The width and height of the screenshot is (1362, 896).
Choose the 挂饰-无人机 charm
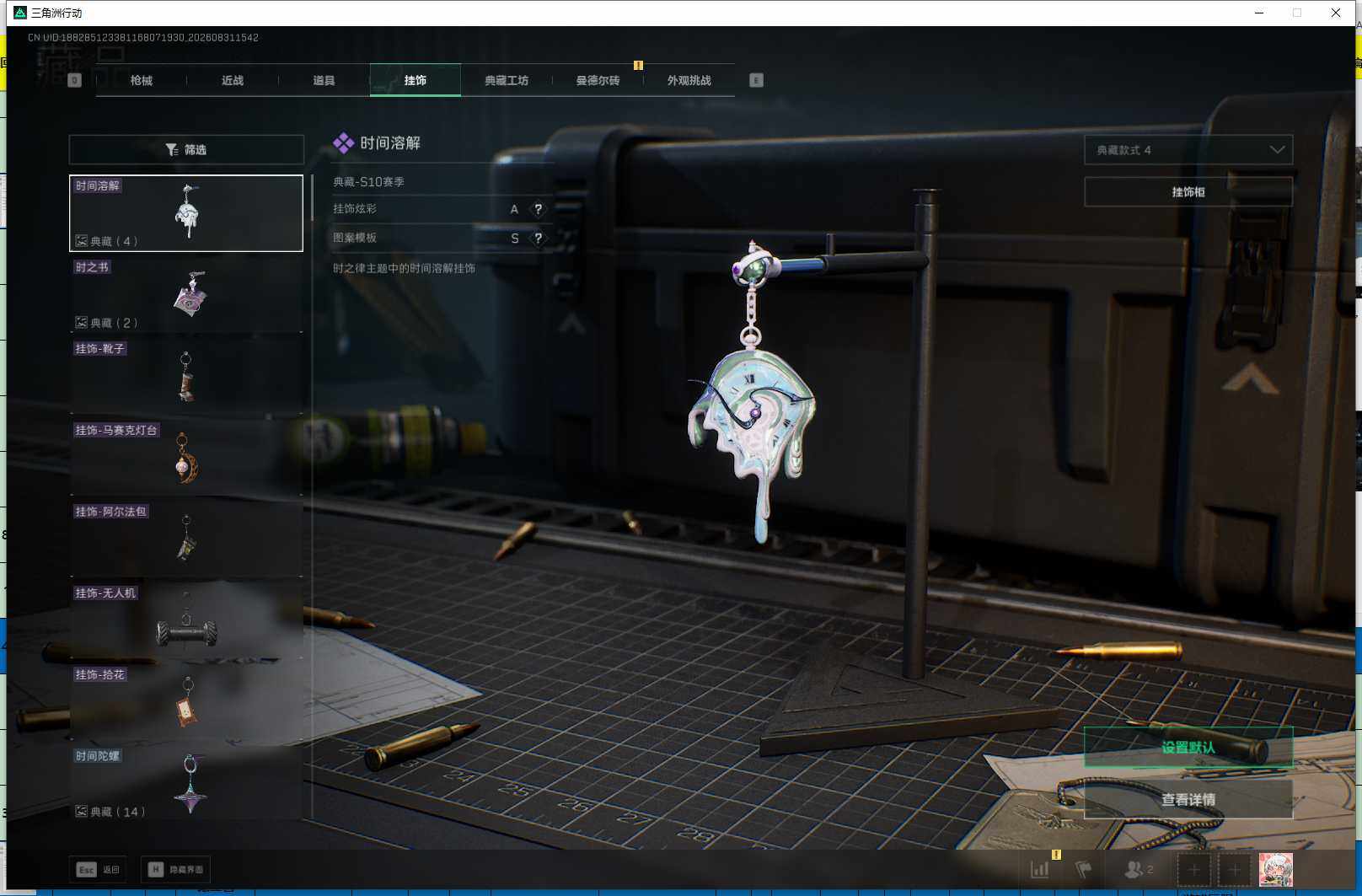[186, 620]
